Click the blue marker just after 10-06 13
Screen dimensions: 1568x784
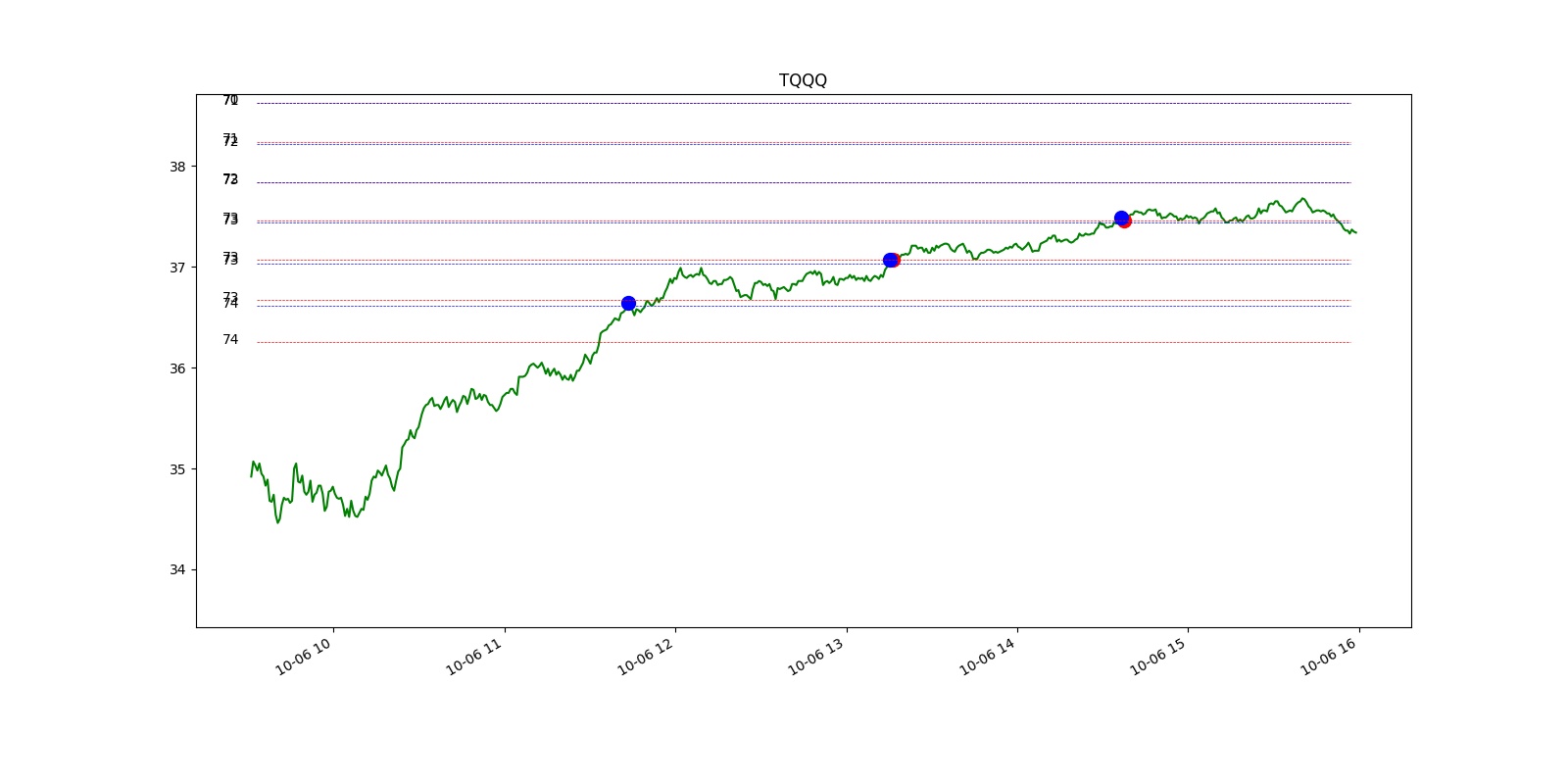[x=890, y=260]
